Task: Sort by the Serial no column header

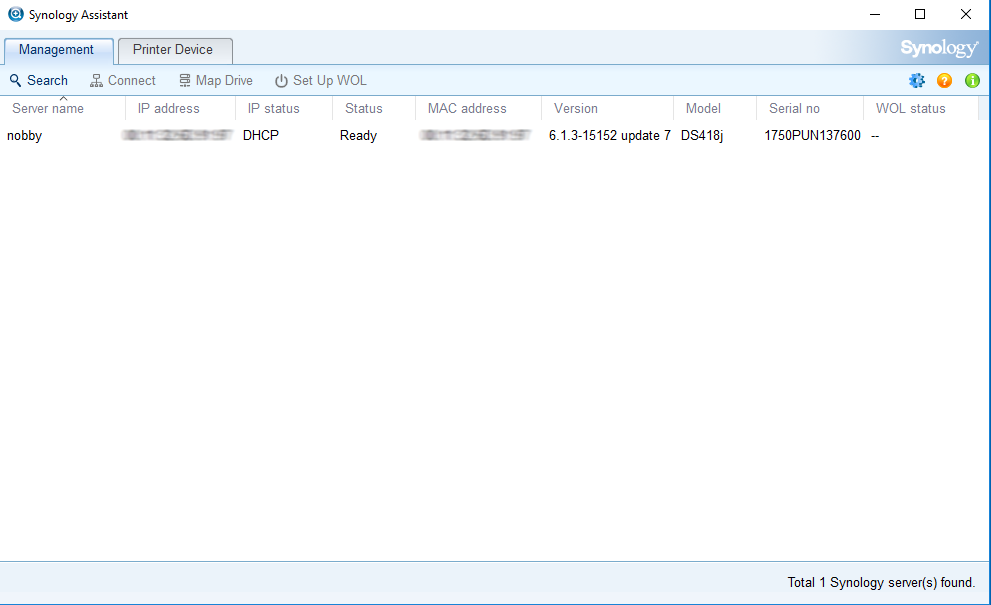Action: click(810, 108)
